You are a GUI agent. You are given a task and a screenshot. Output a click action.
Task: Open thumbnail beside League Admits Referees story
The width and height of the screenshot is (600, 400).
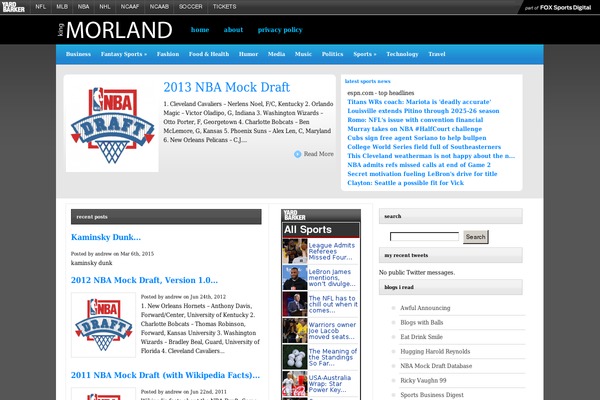[x=295, y=251]
